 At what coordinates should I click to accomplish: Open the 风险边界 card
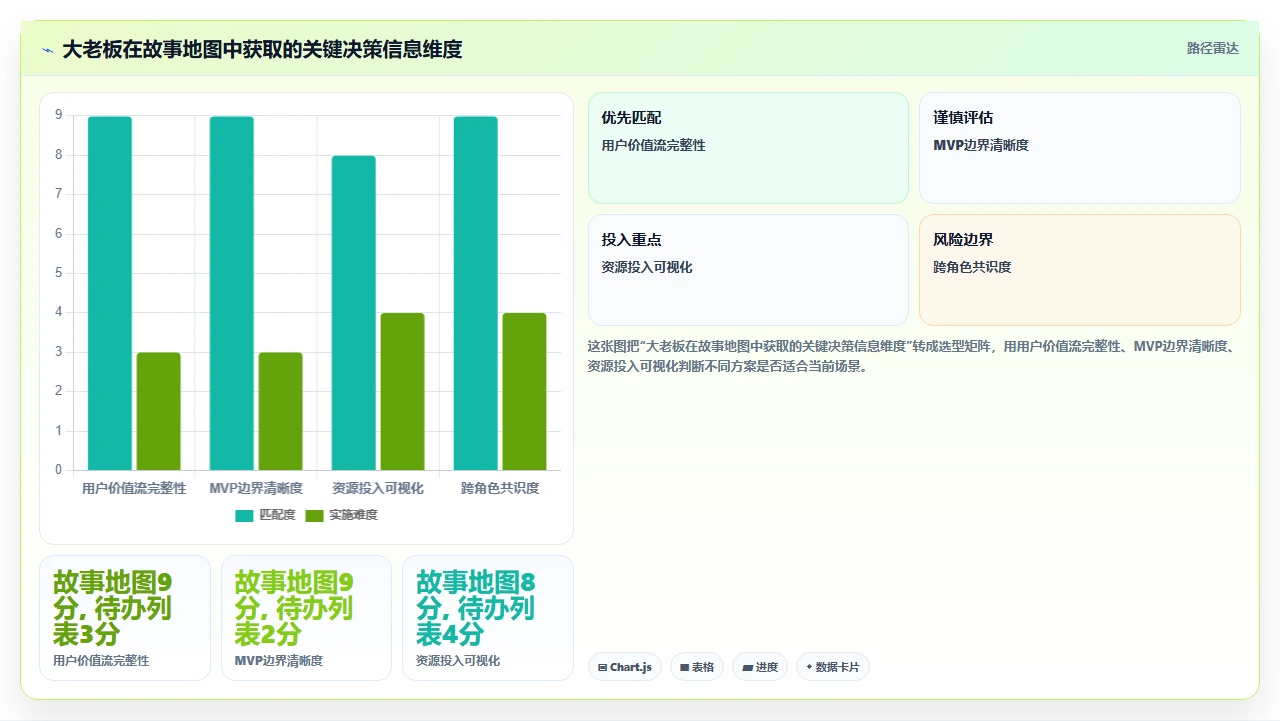coord(1080,270)
